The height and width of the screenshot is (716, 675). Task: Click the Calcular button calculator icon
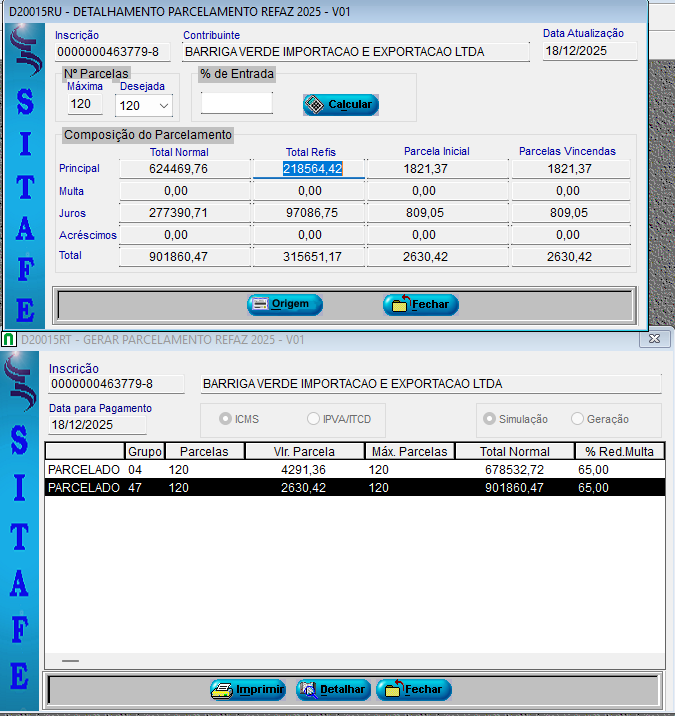[315, 105]
